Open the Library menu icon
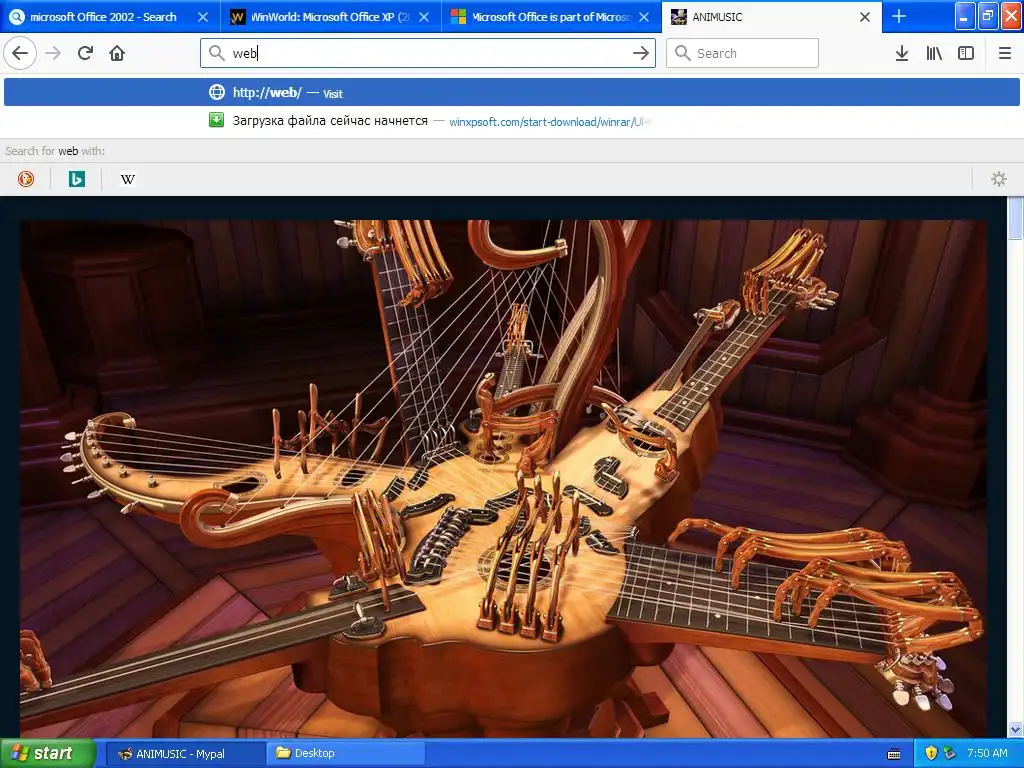1024x768 pixels. click(x=934, y=53)
